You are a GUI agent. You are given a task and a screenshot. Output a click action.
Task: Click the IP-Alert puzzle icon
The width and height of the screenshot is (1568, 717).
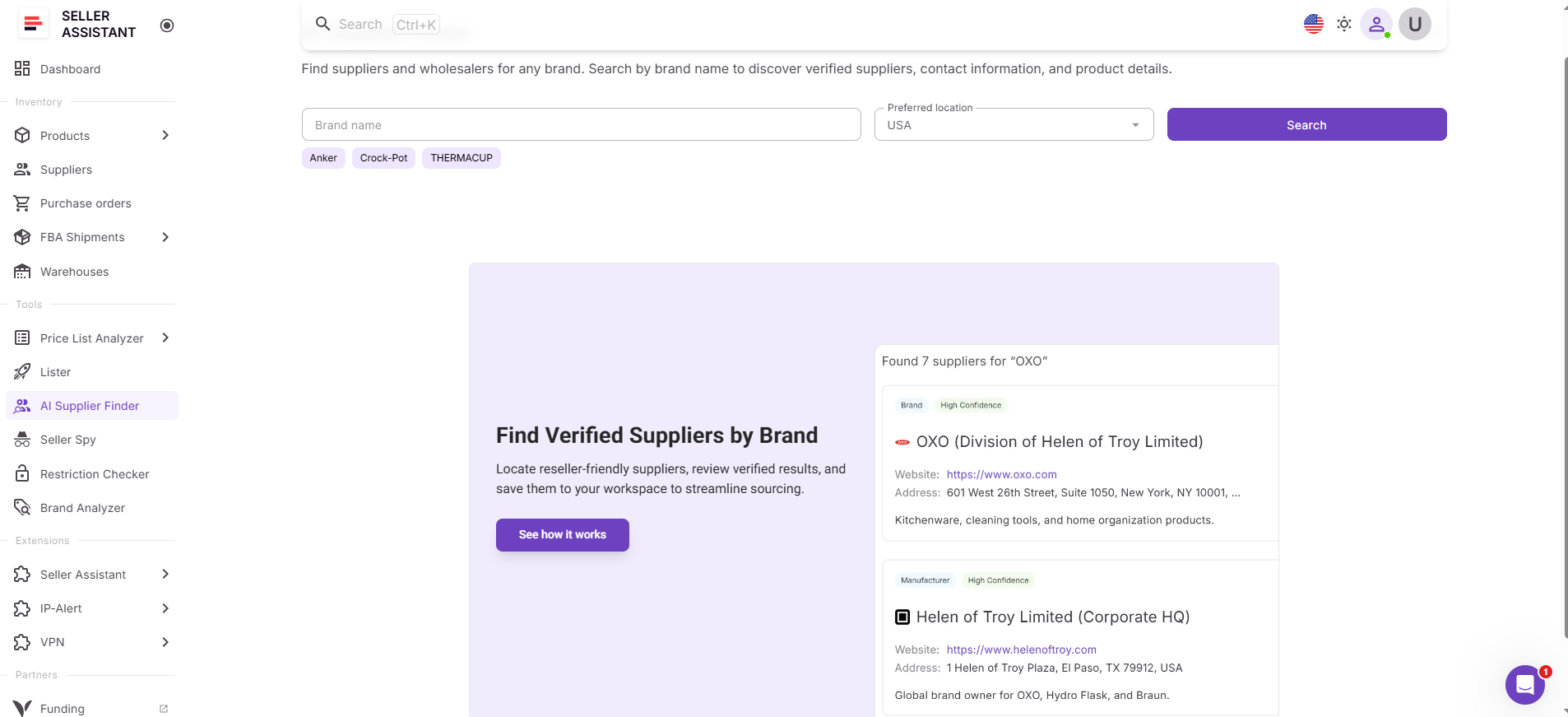(22, 608)
